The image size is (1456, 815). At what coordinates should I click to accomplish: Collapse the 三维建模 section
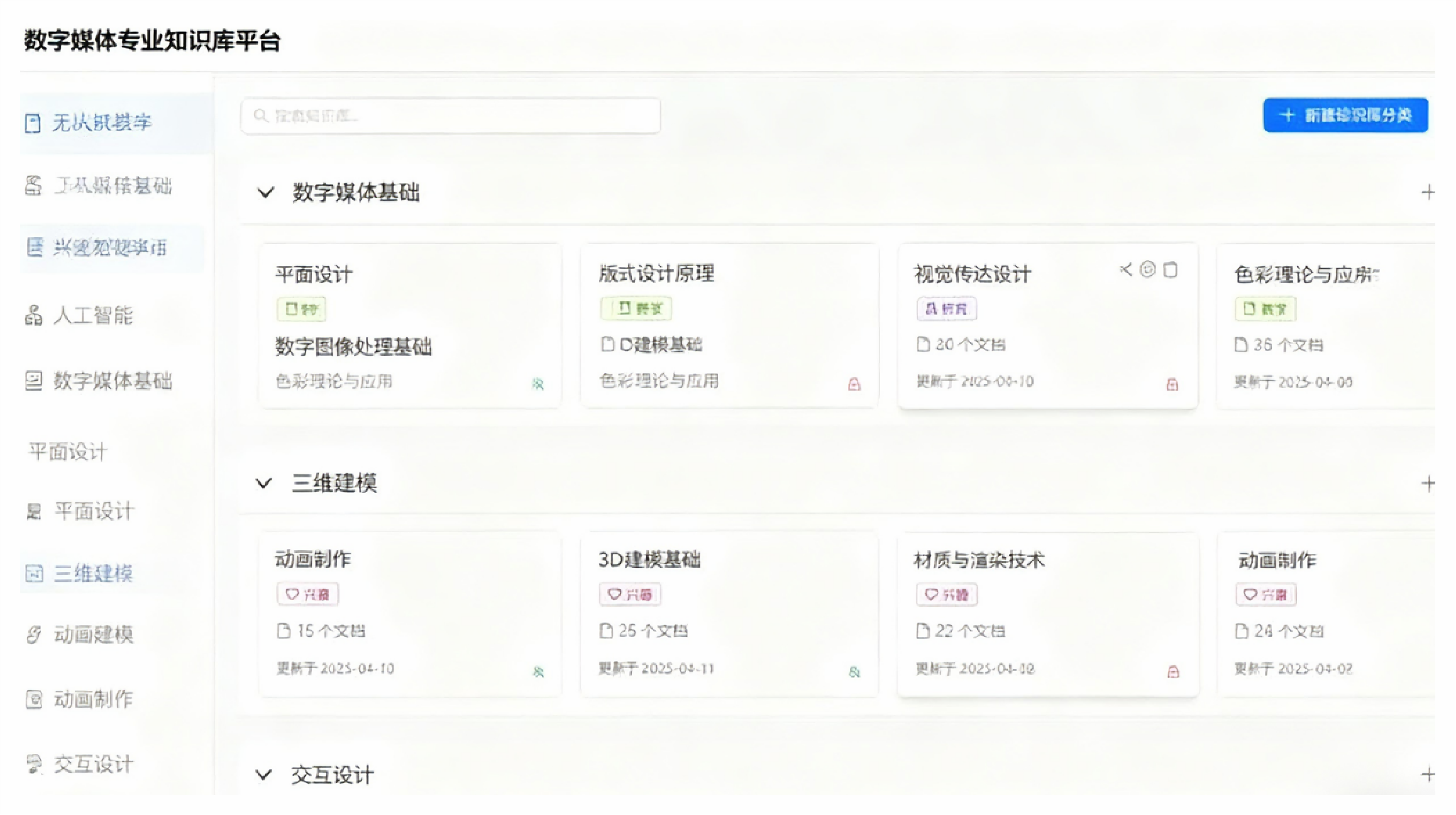coord(264,484)
